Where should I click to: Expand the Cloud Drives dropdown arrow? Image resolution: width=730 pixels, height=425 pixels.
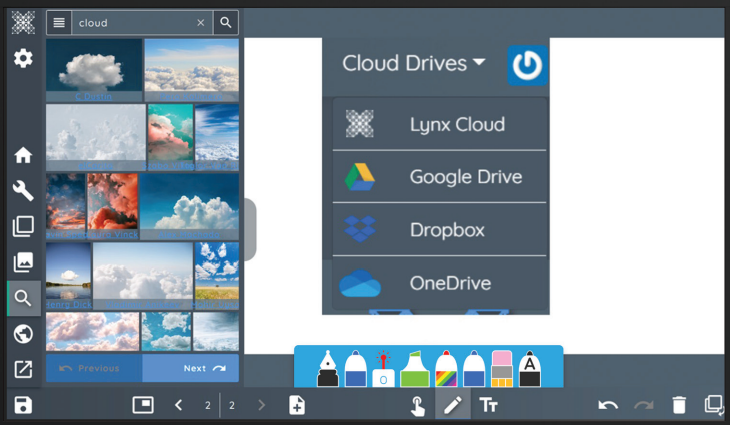point(479,62)
